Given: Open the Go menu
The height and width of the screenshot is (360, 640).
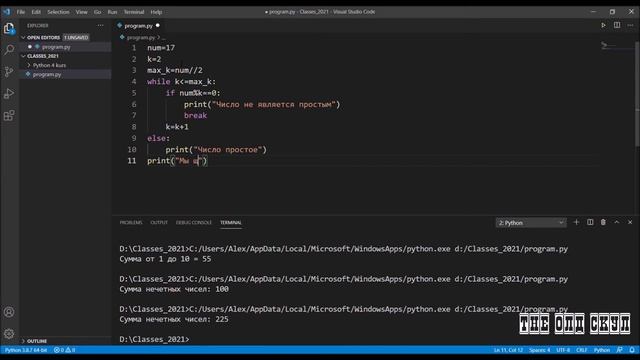Looking at the screenshot, I should tap(97, 12).
